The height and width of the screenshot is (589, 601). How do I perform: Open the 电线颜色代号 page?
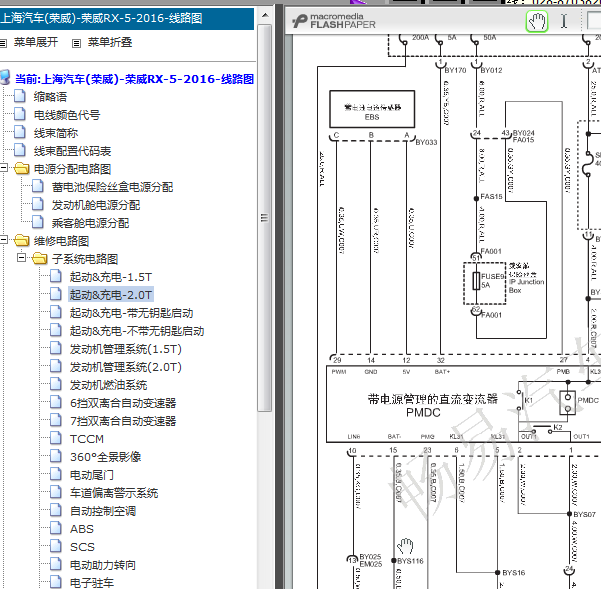(67, 115)
